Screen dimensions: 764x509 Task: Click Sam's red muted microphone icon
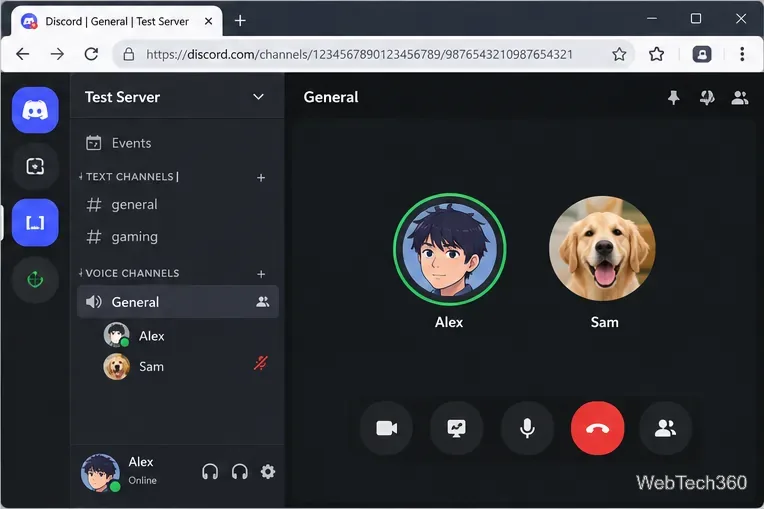(x=261, y=363)
